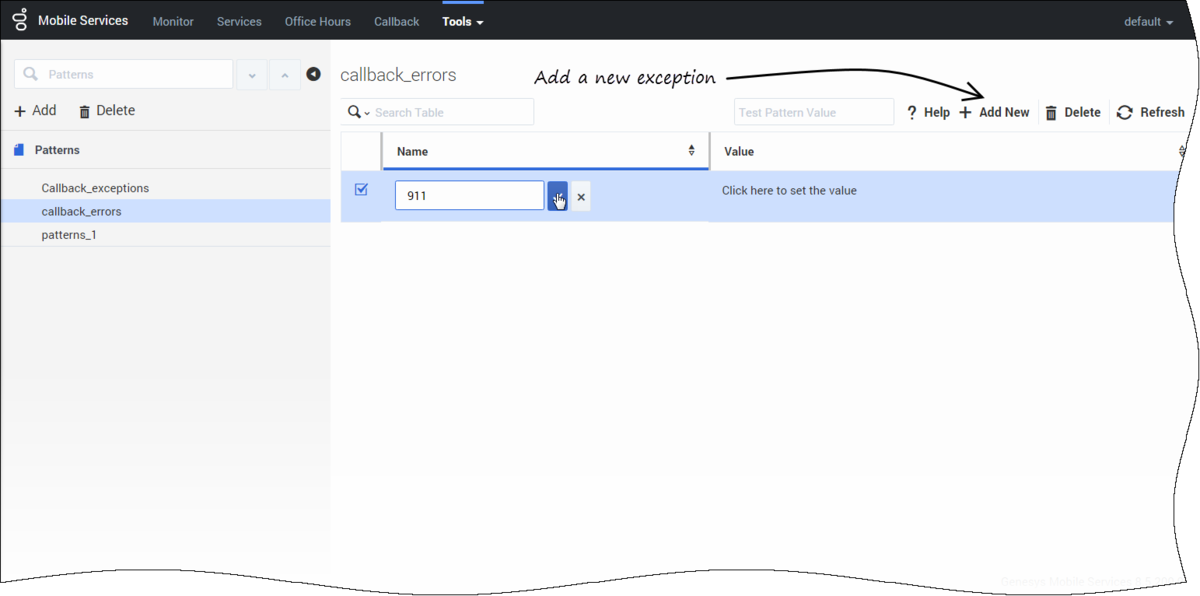Viewport: 1200px width, 596px height.
Task: Uncheck the 911 row checkbox
Action: (361, 190)
